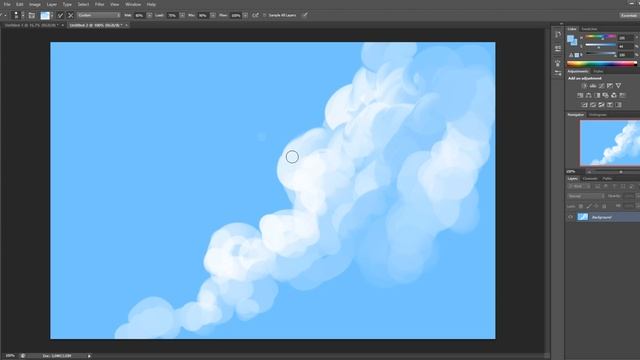Image resolution: width=640 pixels, height=360 pixels.
Task: Pick a color from the spectrum ramp
Action: [x=602, y=63]
